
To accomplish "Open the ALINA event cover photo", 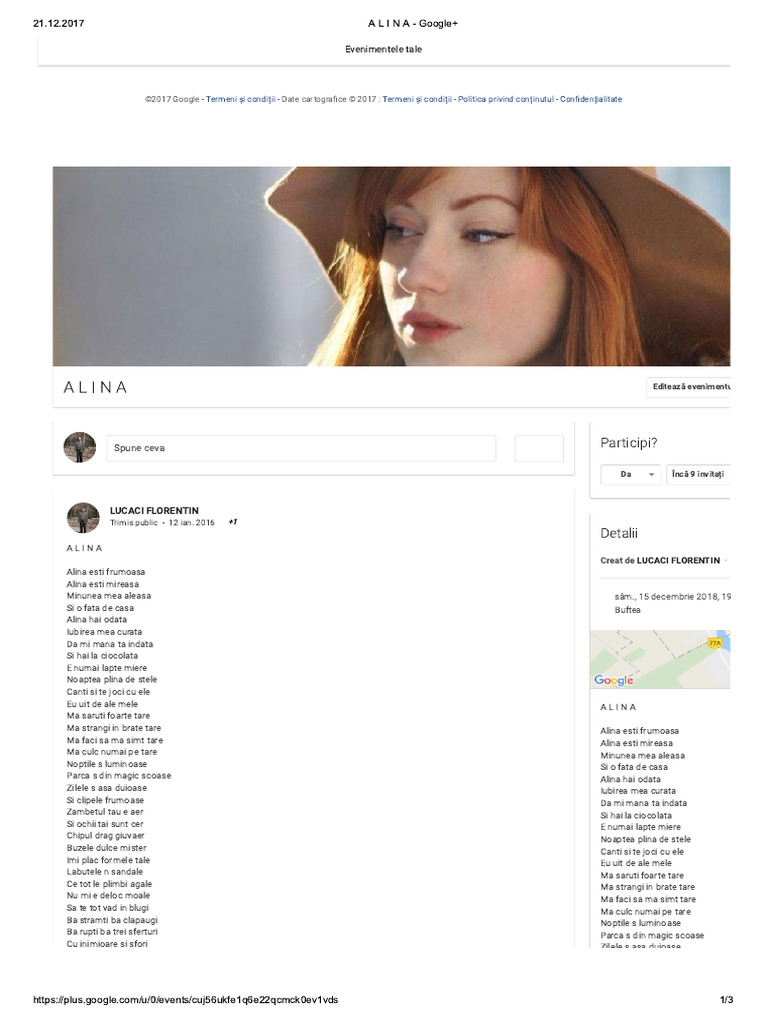I will point(391,266).
